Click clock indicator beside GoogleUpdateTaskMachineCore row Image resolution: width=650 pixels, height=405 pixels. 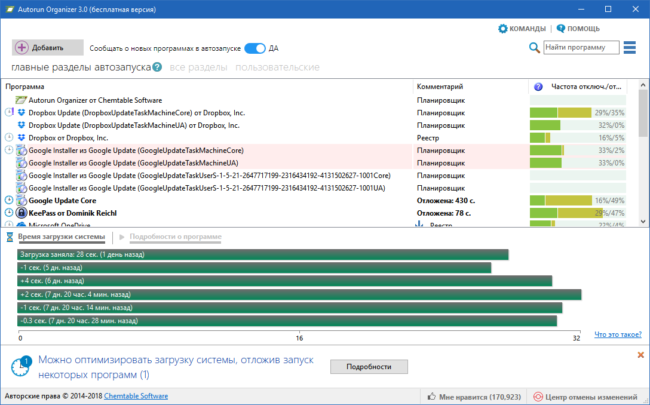click(9, 150)
